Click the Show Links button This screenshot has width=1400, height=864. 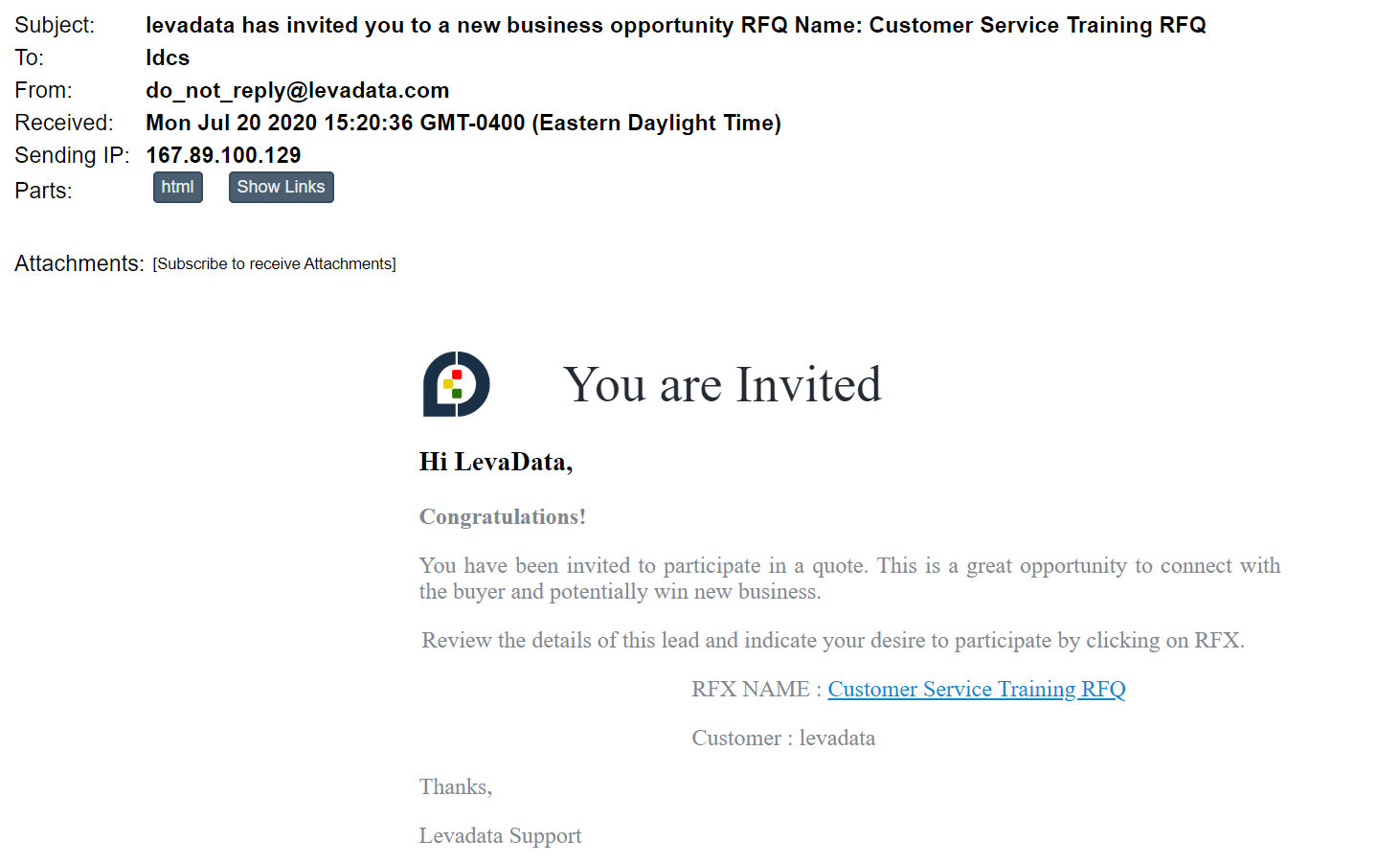point(281,188)
